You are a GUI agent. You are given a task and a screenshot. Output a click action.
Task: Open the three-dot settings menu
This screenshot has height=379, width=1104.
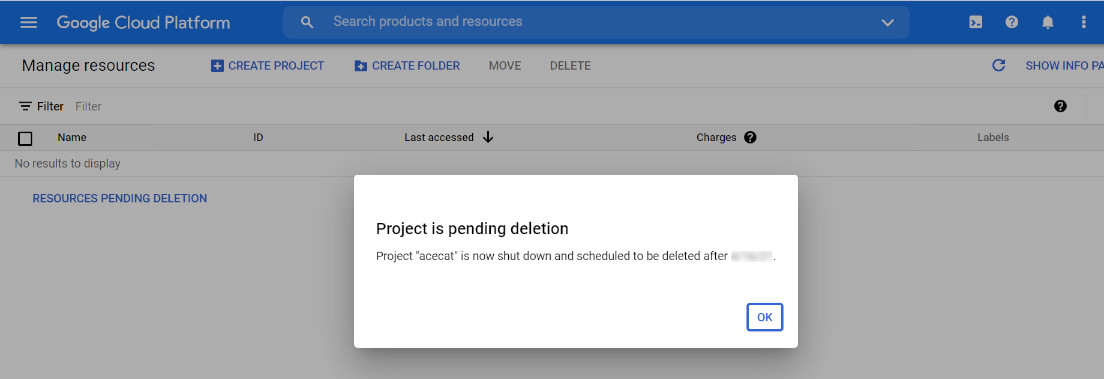pyautogui.click(x=1084, y=22)
